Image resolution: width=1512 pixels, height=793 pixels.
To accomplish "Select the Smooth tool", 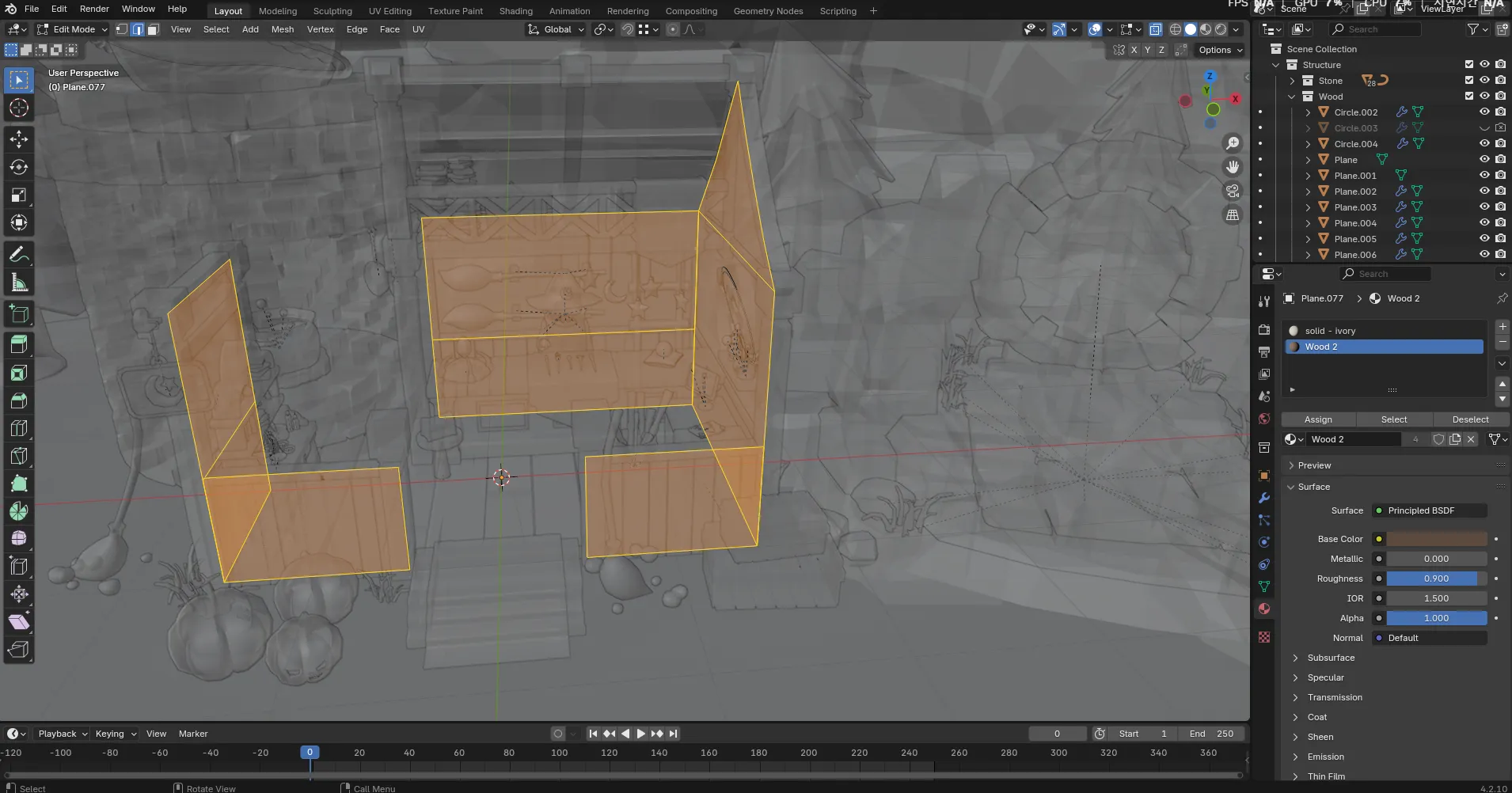I will click(x=19, y=538).
